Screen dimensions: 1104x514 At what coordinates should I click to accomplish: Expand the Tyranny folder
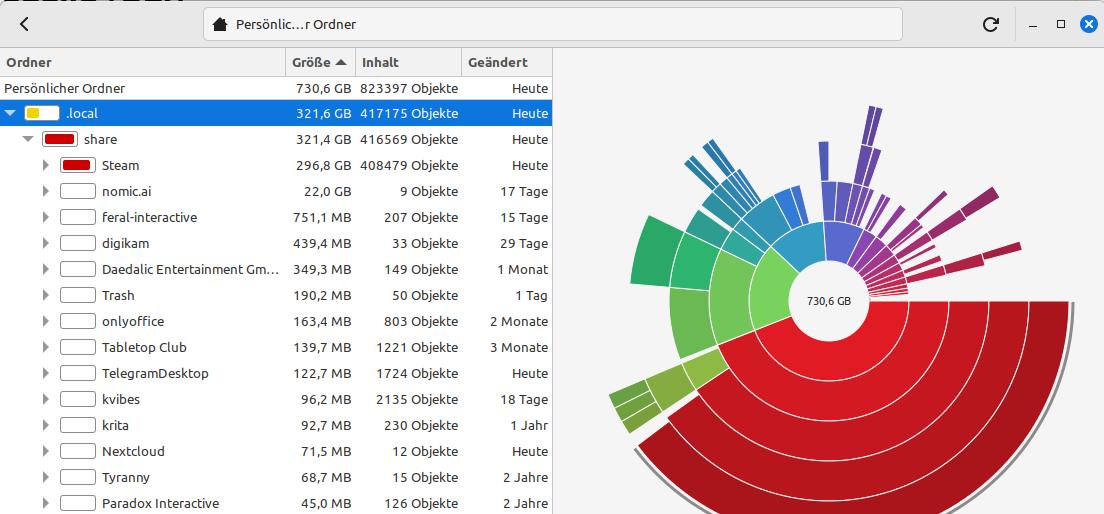[46, 478]
